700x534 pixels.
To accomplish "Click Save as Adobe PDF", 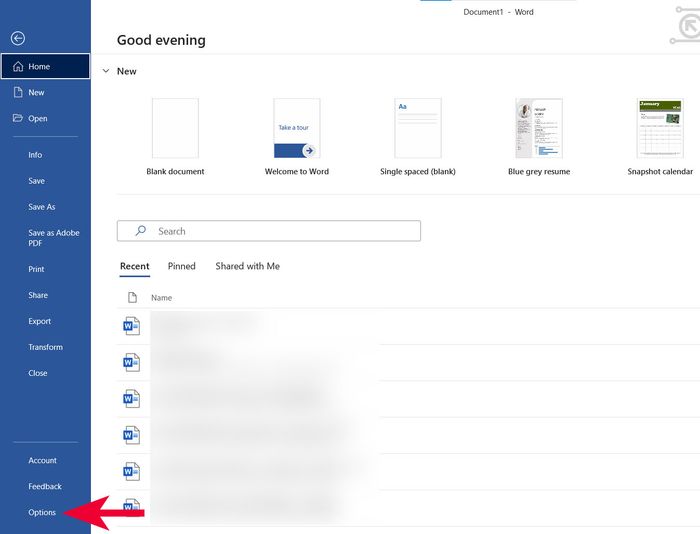I will pos(54,238).
